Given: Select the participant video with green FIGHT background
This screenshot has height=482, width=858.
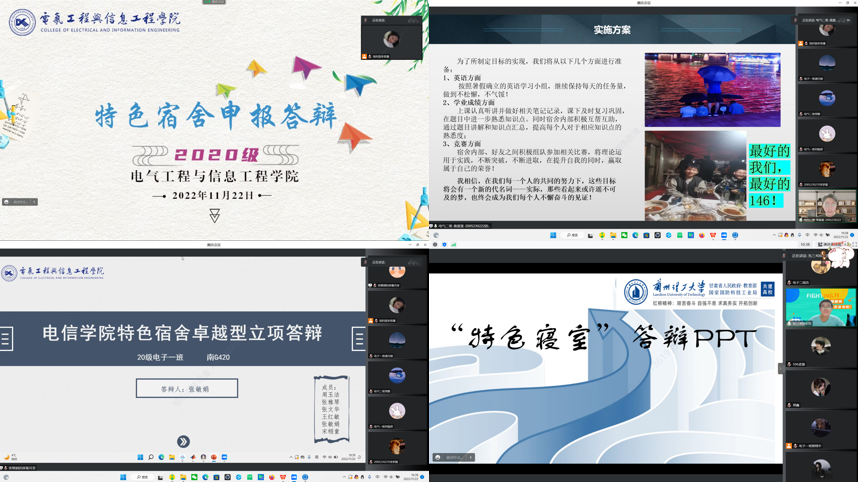Looking at the screenshot, I should 826,308.
